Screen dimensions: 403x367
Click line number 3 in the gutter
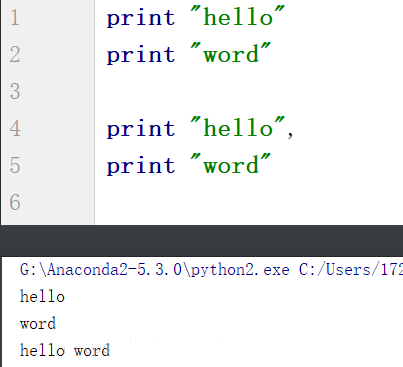point(15,91)
